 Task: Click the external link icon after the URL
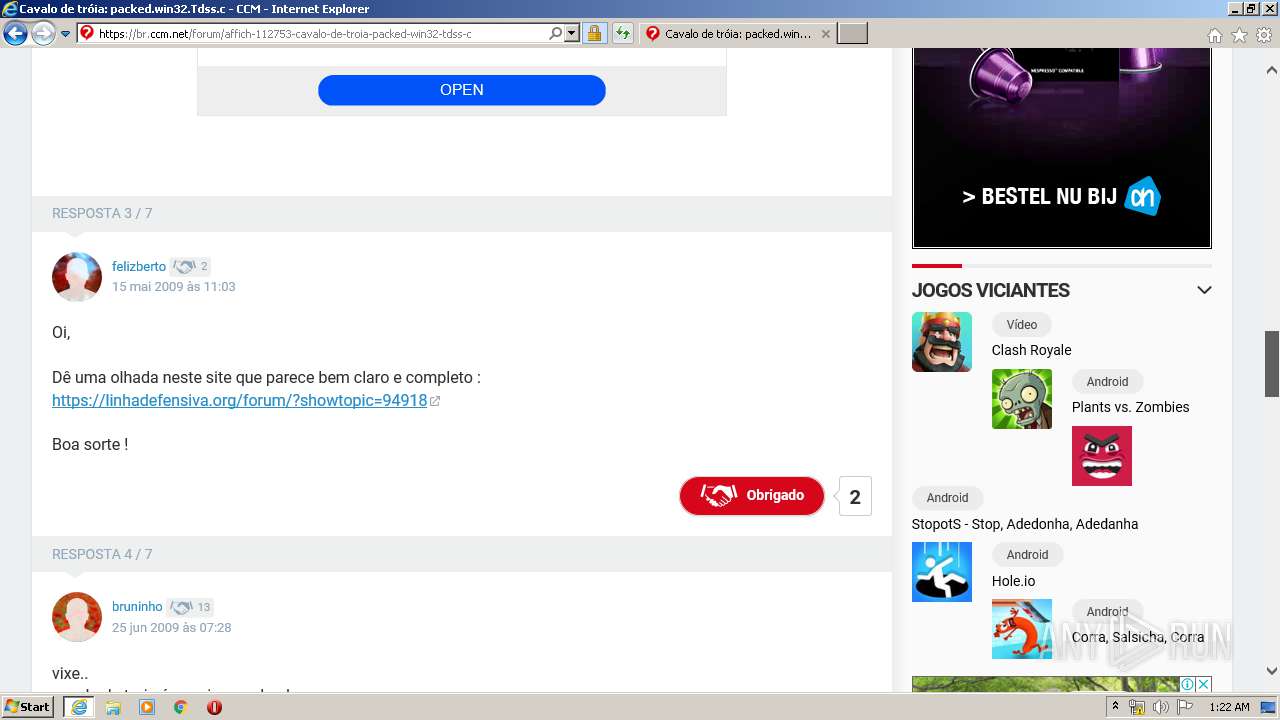[435, 401]
